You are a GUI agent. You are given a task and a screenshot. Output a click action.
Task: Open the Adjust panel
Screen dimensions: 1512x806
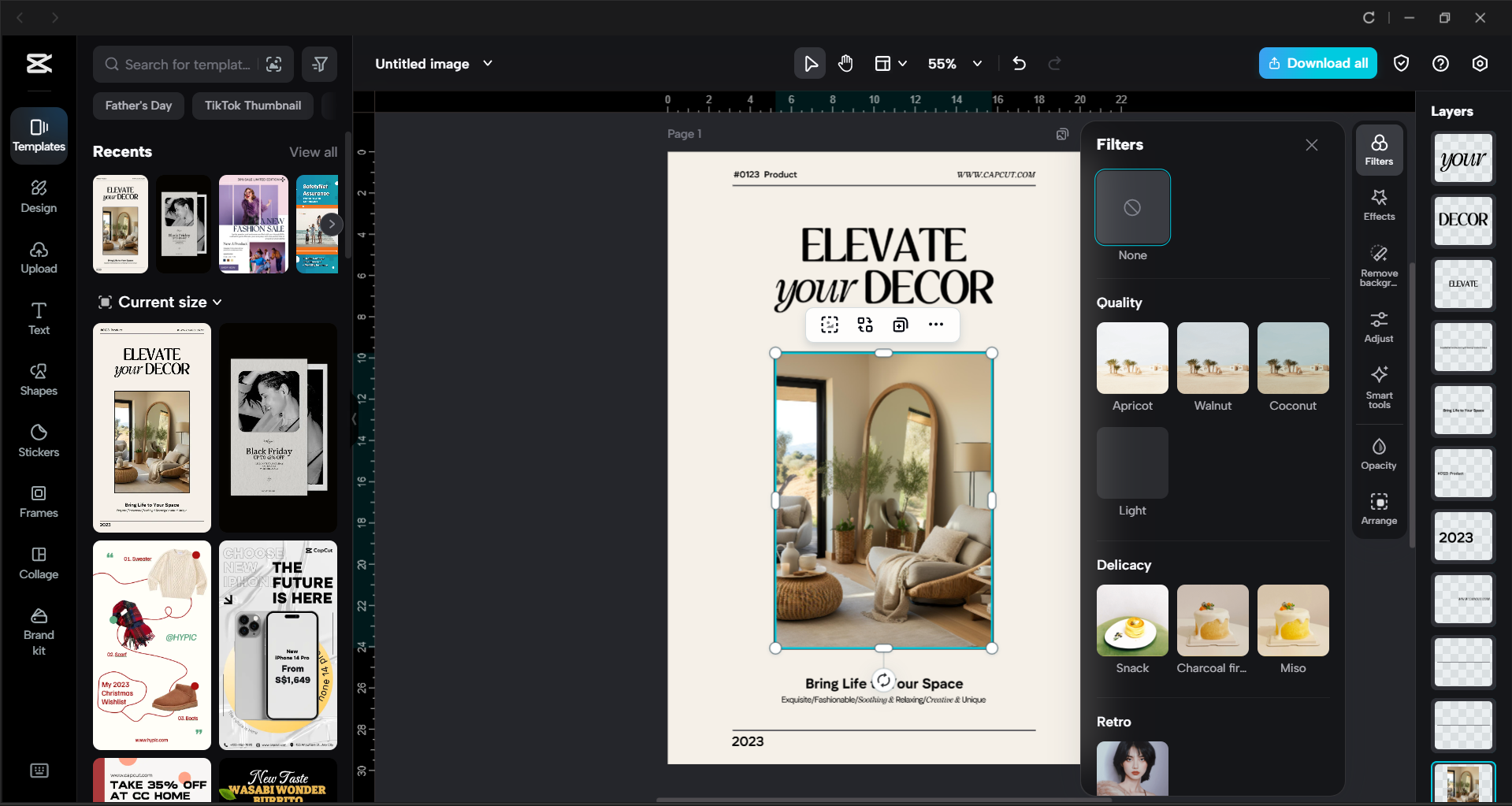[x=1378, y=326]
